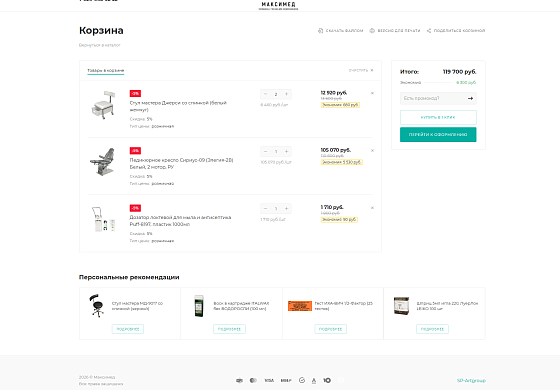The width and height of the screenshot is (560, 390).
Task: Open the orange test package thumbnail
Action: coord(300,306)
